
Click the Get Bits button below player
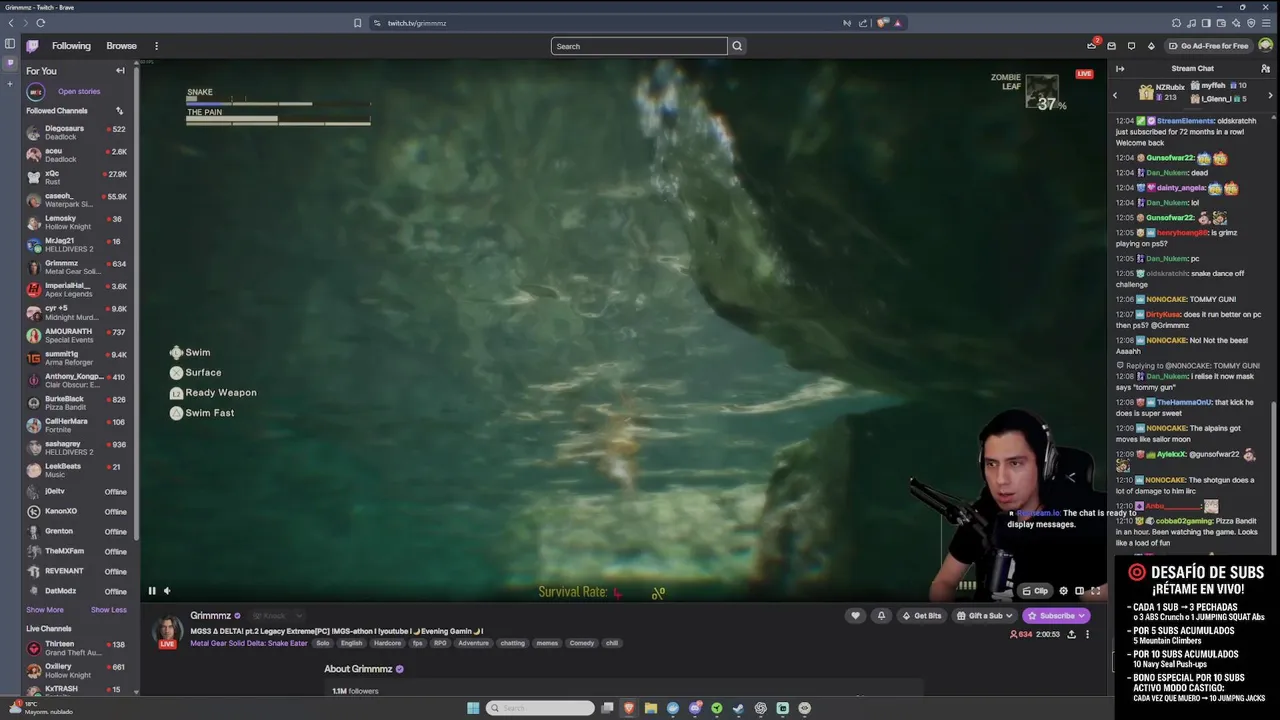pyautogui.click(x=921, y=616)
